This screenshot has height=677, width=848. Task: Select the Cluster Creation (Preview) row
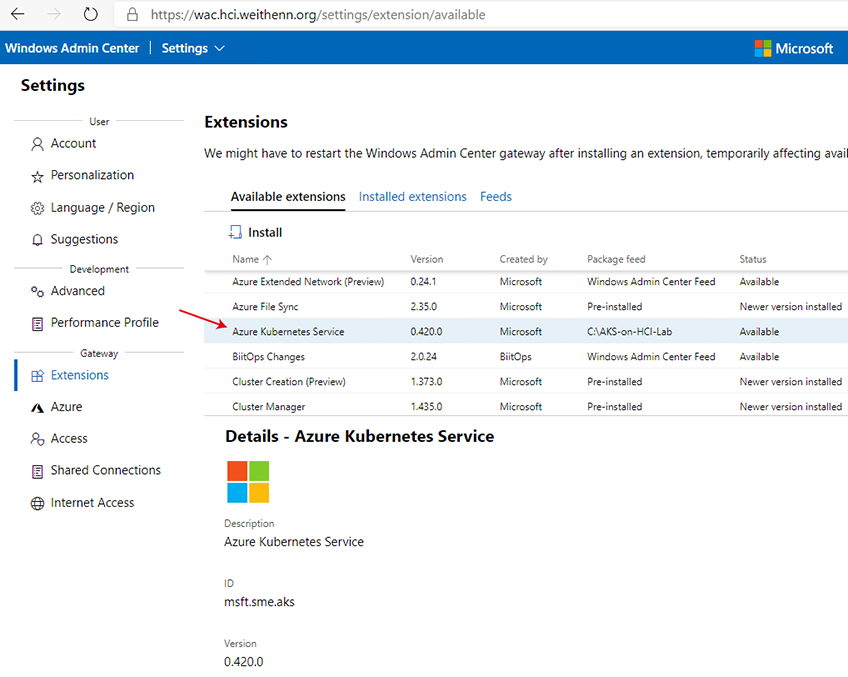click(526, 381)
